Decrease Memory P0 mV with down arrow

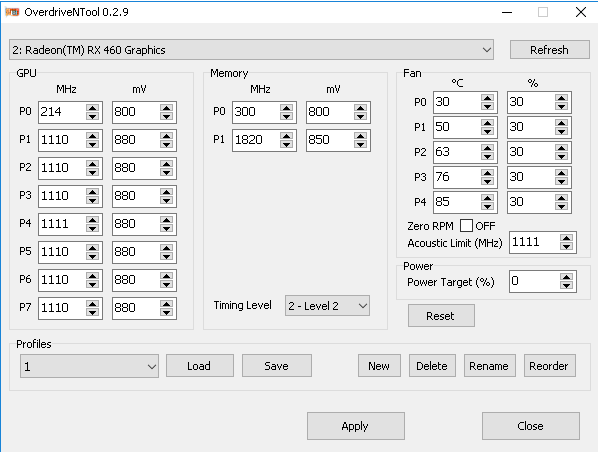click(360, 116)
